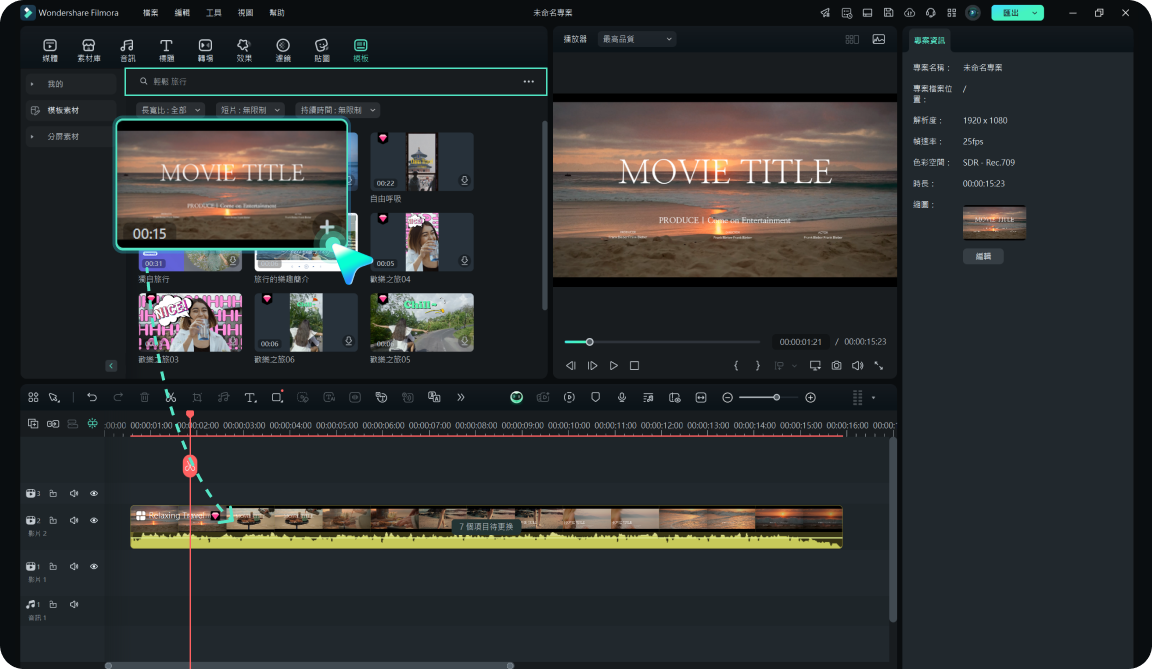Click the player stop button
This screenshot has height=669, width=1152.
(x=635, y=366)
